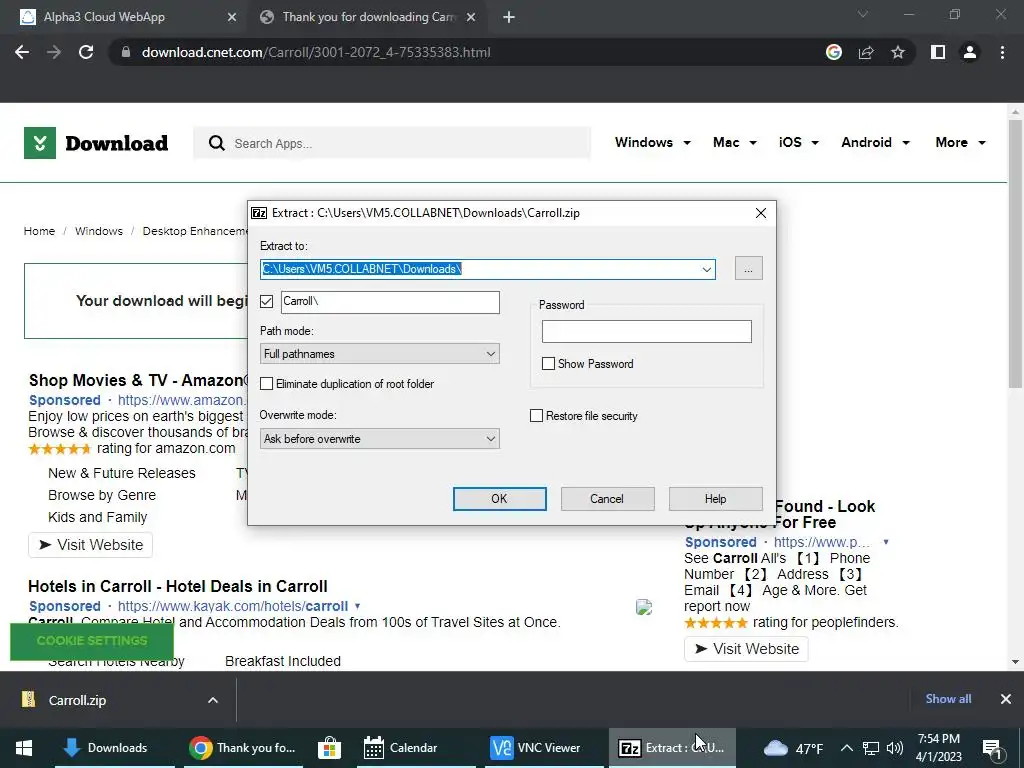Enable Eliminate duplication of root folder
Viewport: 1024px width, 768px height.
[x=266, y=383]
